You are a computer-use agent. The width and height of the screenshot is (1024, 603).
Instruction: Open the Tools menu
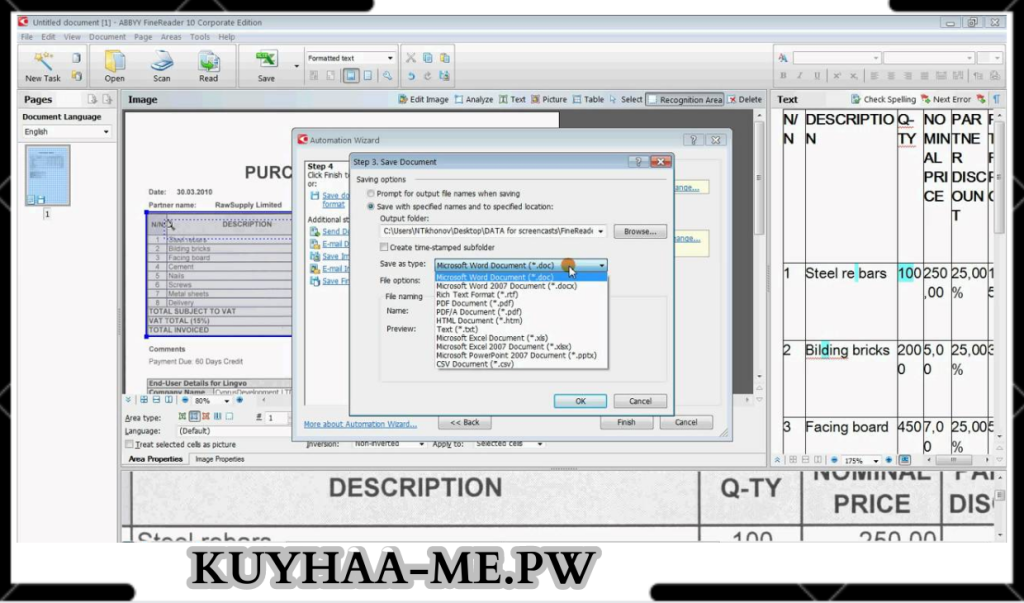(200, 37)
